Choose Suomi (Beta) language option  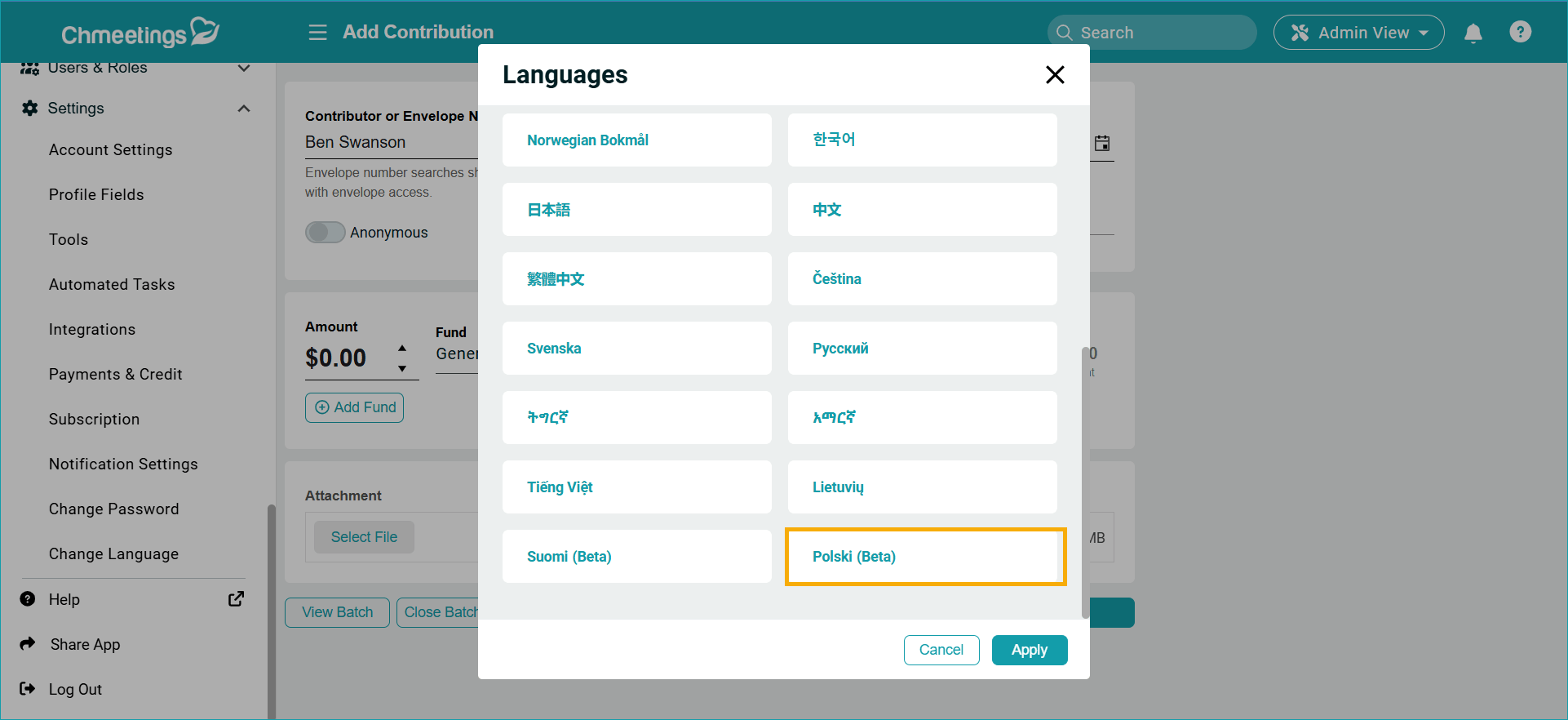click(637, 557)
